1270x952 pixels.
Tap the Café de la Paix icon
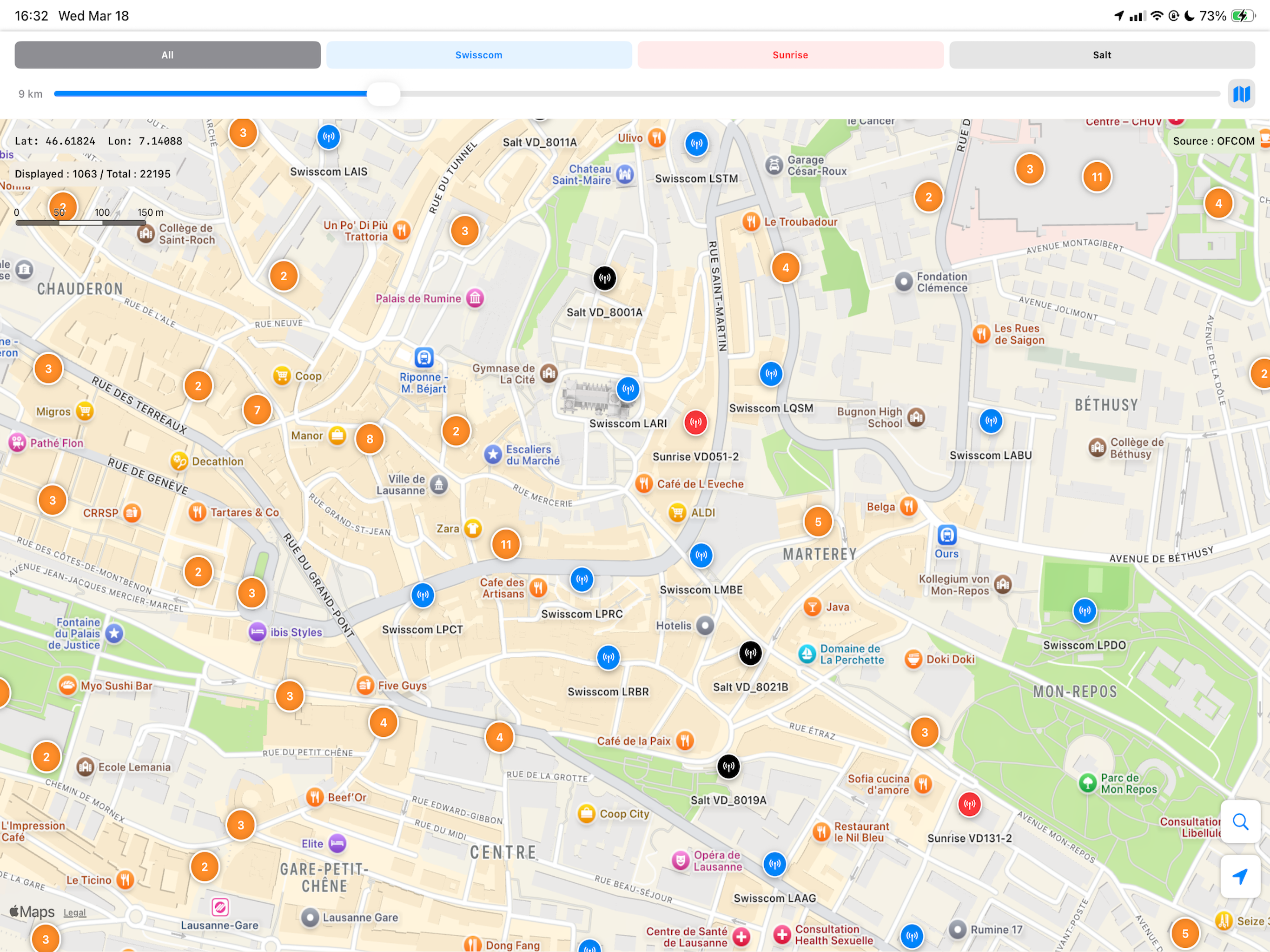tap(684, 740)
